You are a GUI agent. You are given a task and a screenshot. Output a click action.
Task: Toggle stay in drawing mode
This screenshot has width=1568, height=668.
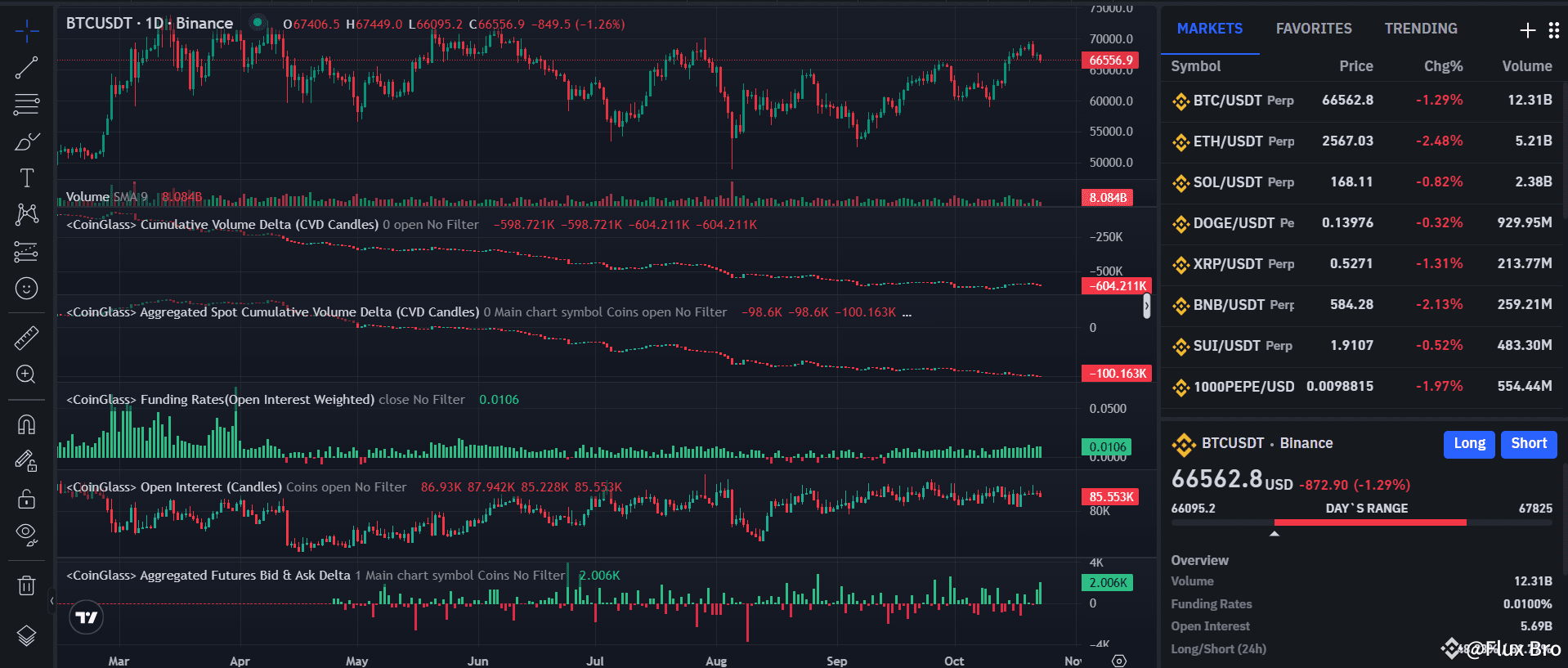click(x=26, y=461)
